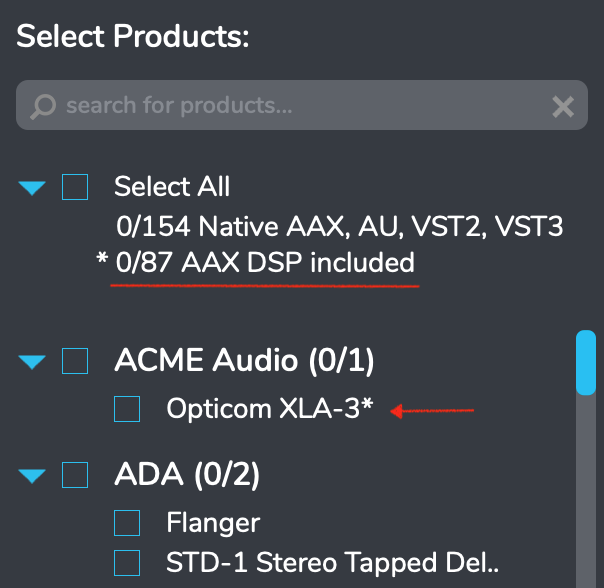Click the Select All label text
604x588 pixels.
(172, 186)
